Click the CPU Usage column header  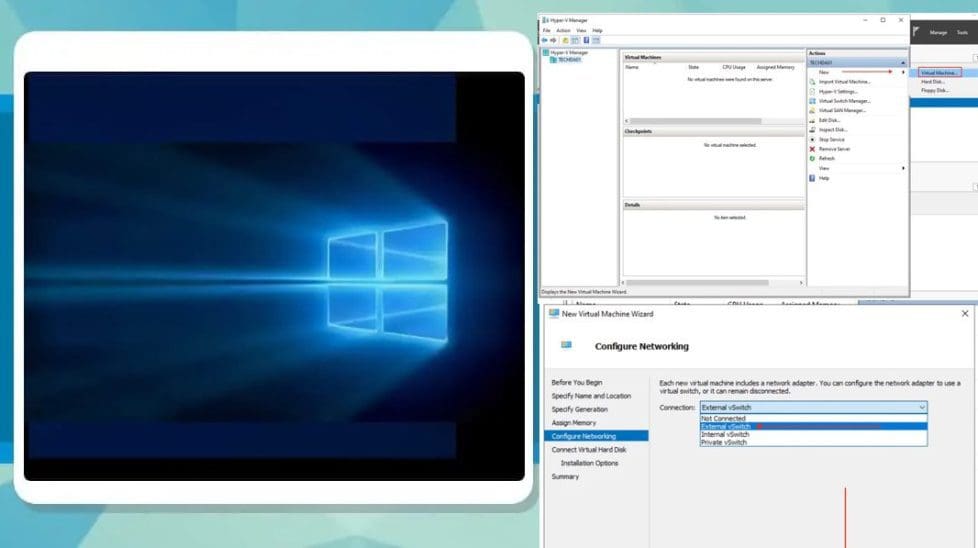coord(734,67)
